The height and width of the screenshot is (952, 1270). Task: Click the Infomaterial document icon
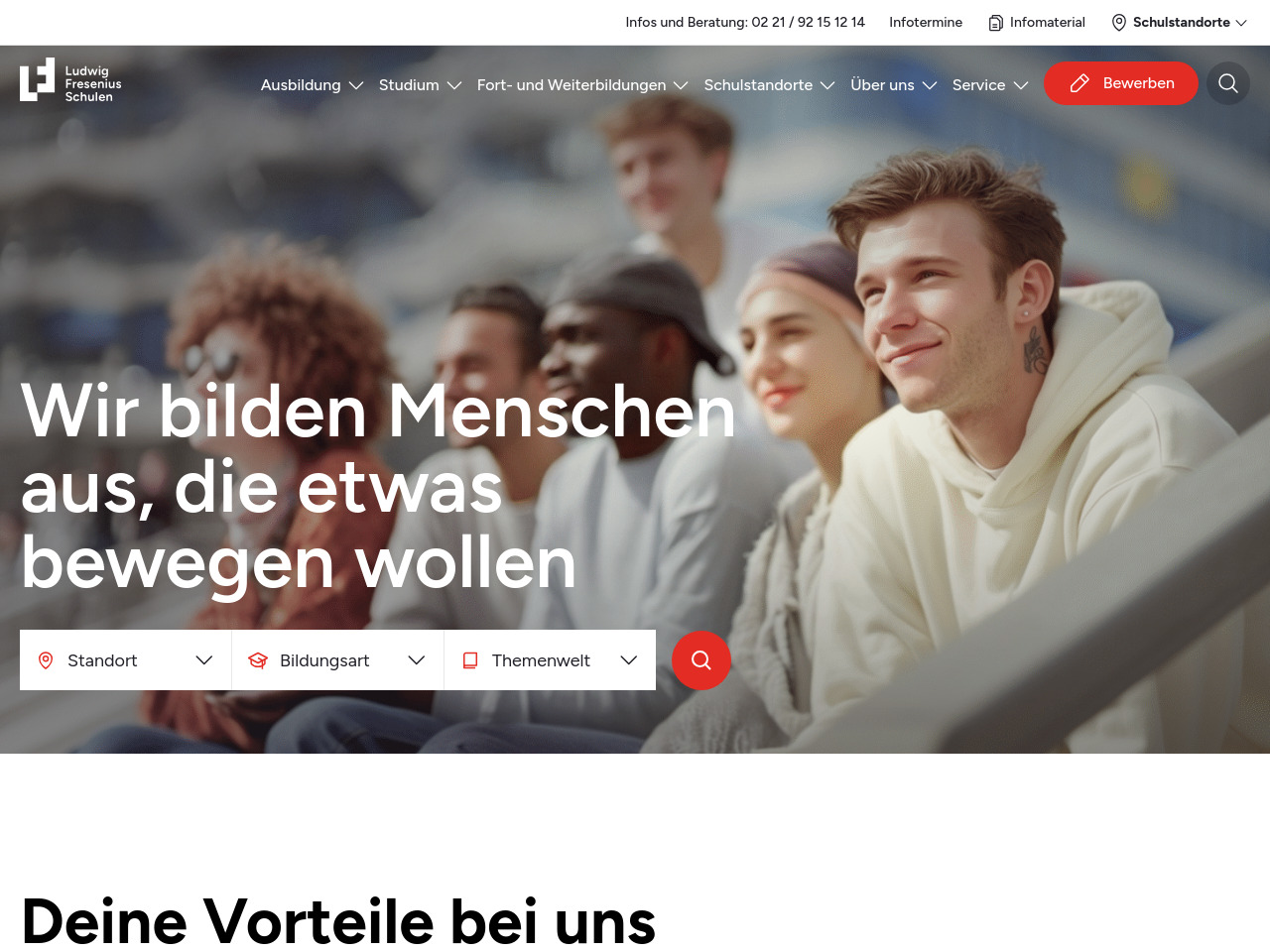coord(996,23)
